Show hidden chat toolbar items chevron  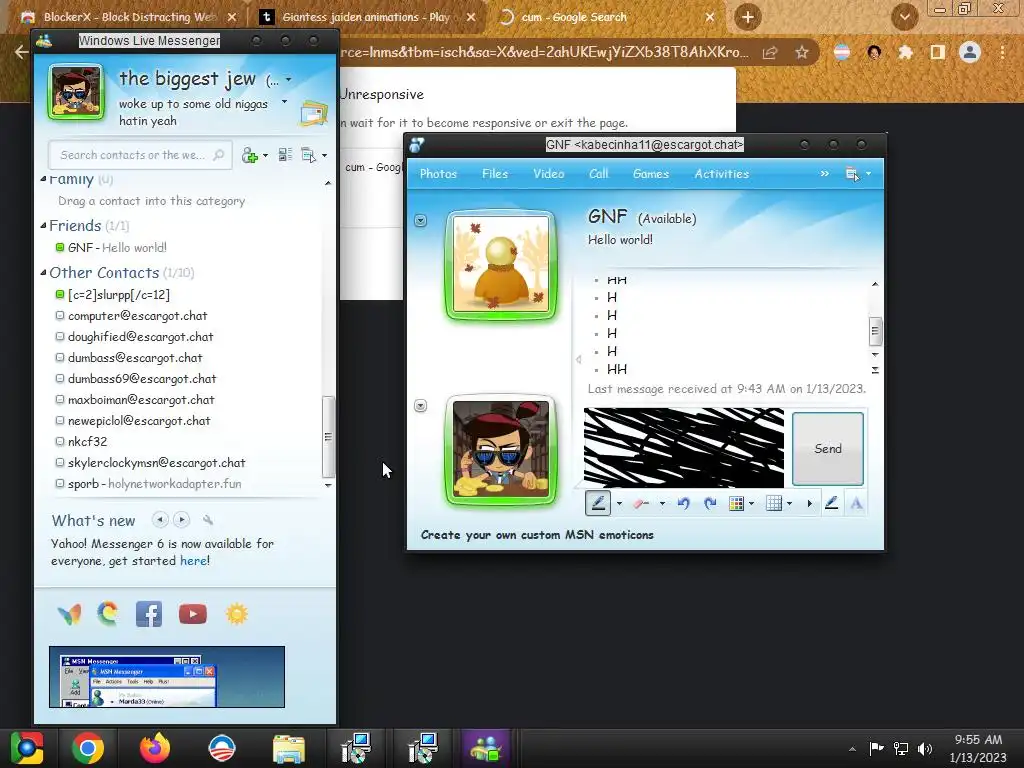[x=825, y=174]
